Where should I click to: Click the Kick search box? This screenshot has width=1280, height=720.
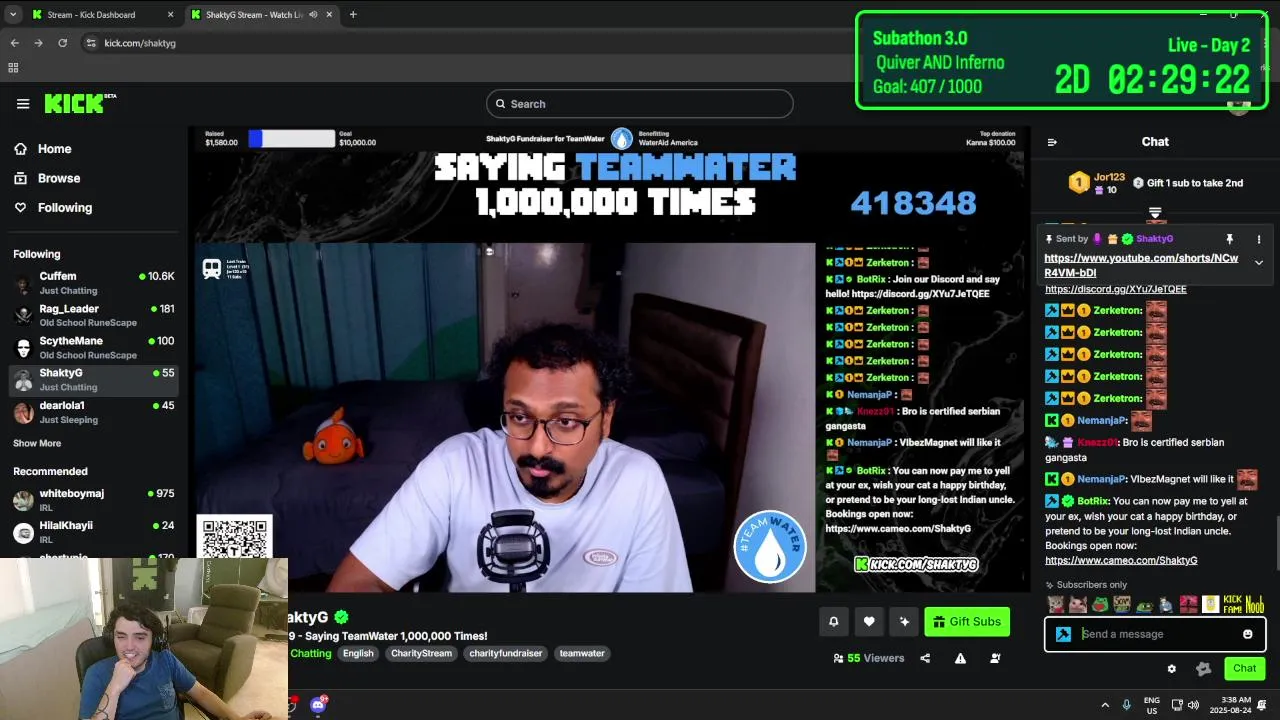pyautogui.click(x=640, y=104)
